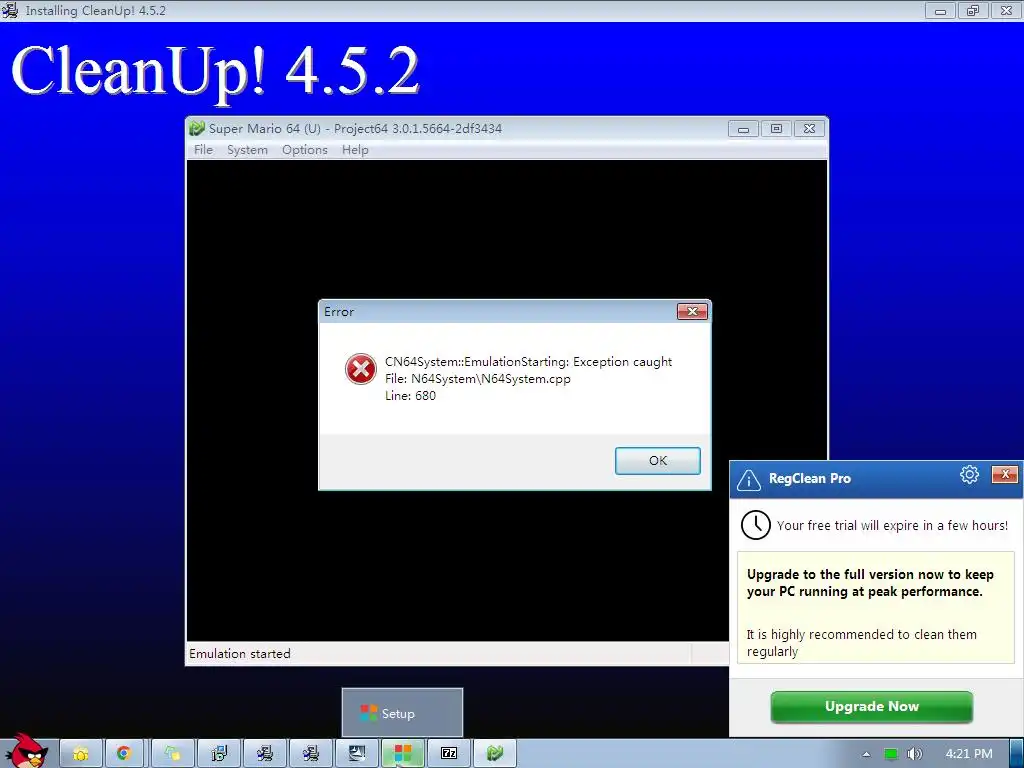Viewport: 1024px width, 768px height.
Task: Click 'Line: 680' error text
Action: coord(410,396)
